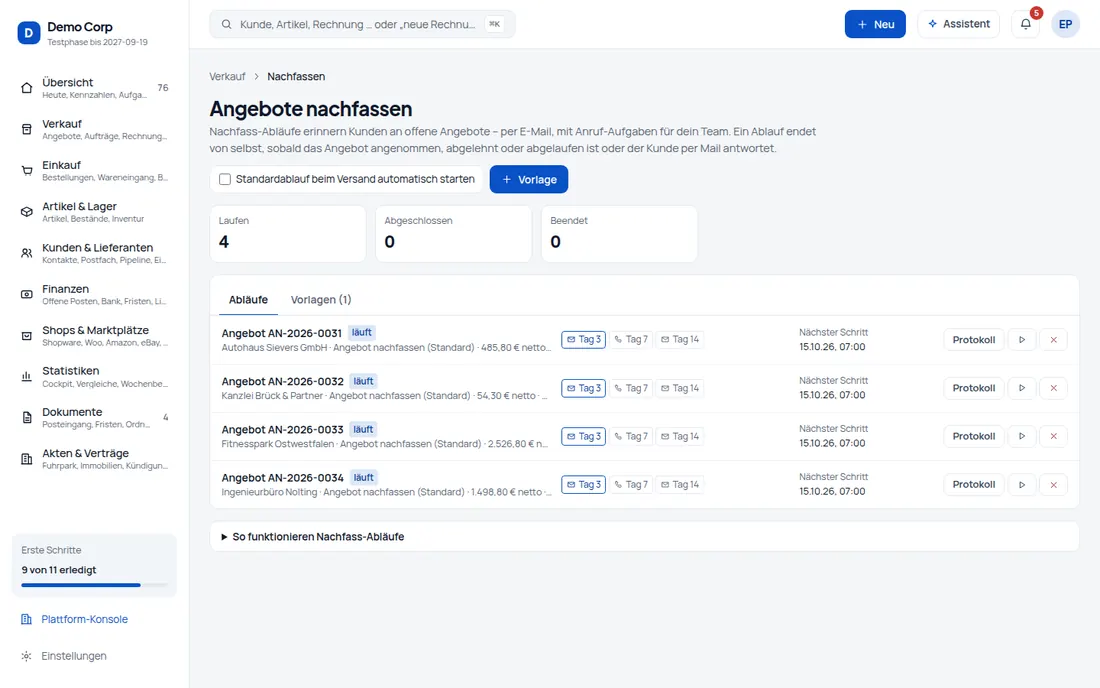Open the Verkauf sidebar icon
This screenshot has height=688, width=1100.
[x=27, y=129]
